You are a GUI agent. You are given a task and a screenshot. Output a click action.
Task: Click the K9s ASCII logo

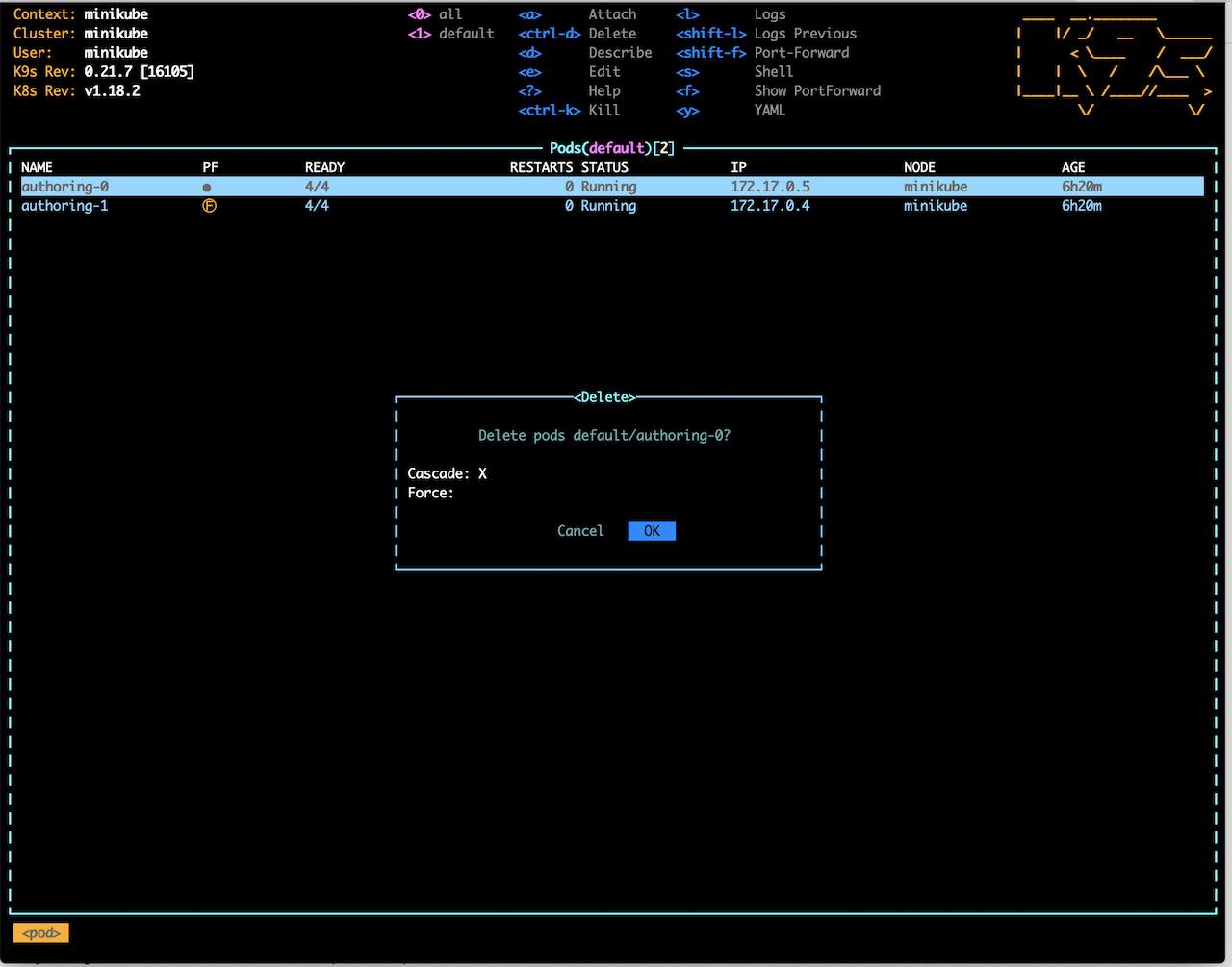pos(1116,65)
